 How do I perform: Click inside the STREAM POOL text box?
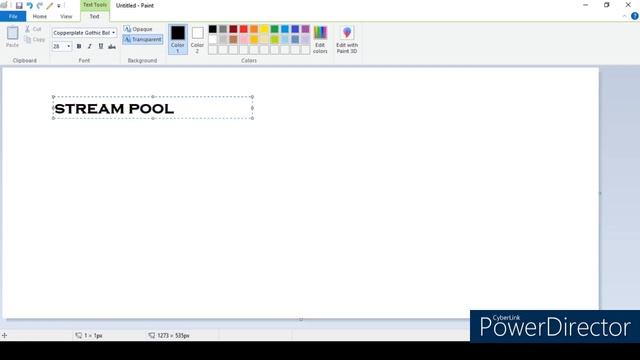click(153, 108)
